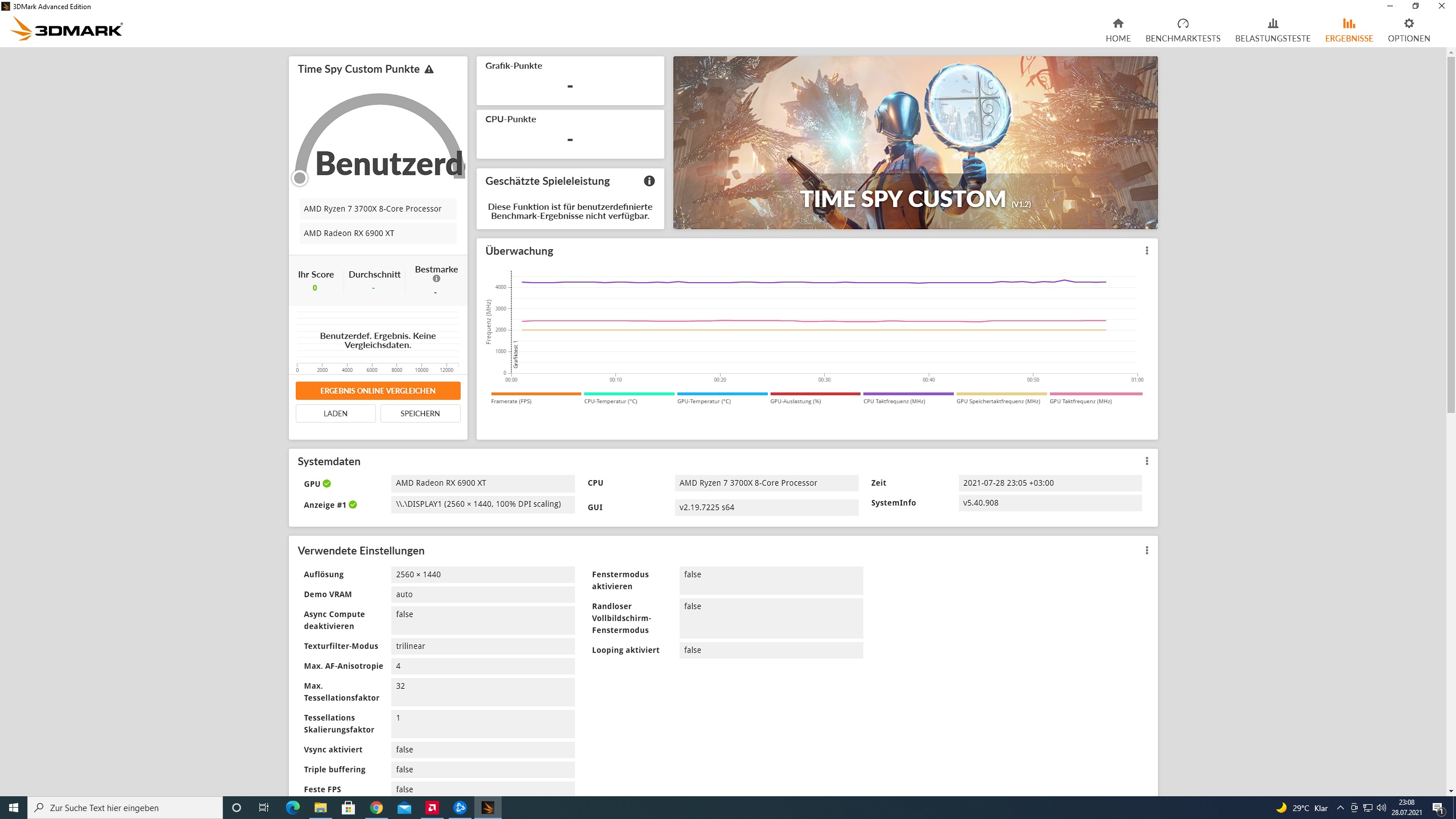This screenshot has height=819, width=1456.
Task: Click the Anzeige #1 green checkmark
Action: 353,504
